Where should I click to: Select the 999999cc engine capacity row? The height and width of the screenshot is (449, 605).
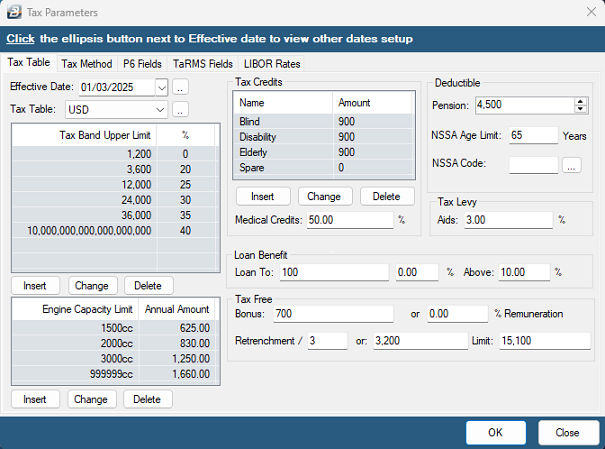tap(115, 374)
